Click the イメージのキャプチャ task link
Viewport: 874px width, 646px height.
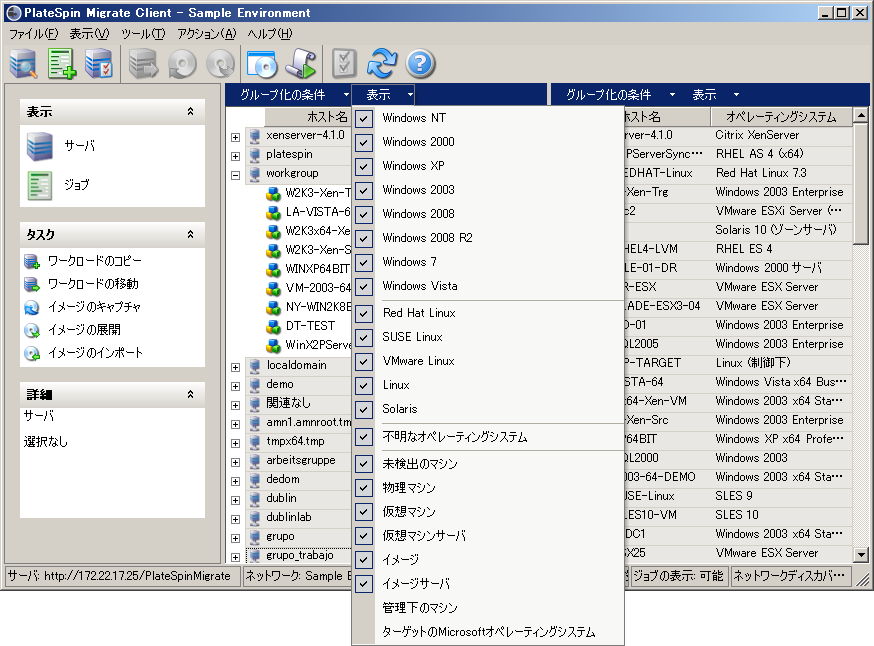pos(94,307)
